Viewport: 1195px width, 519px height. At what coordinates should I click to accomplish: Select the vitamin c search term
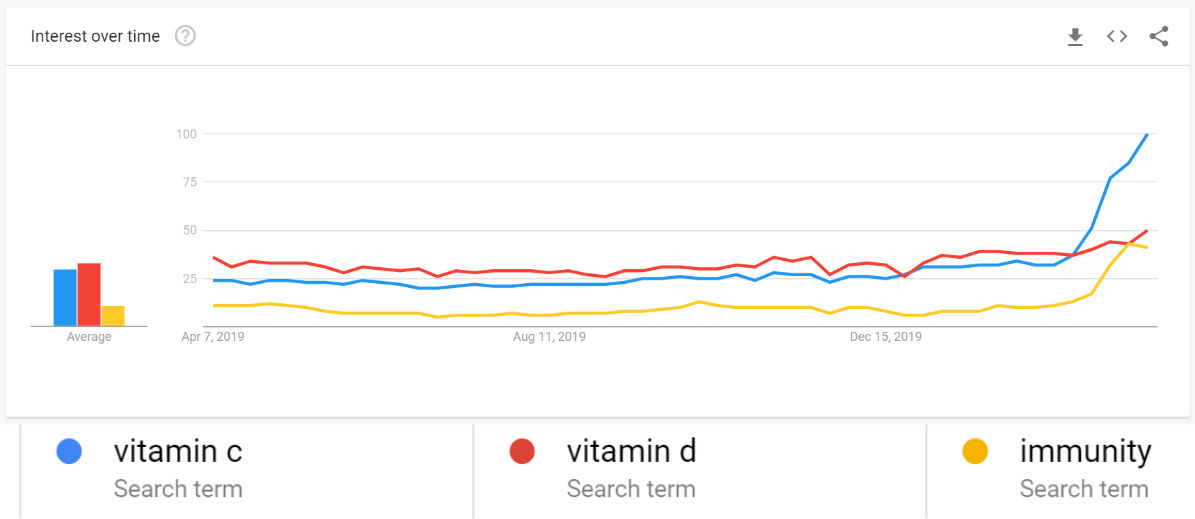[178, 452]
